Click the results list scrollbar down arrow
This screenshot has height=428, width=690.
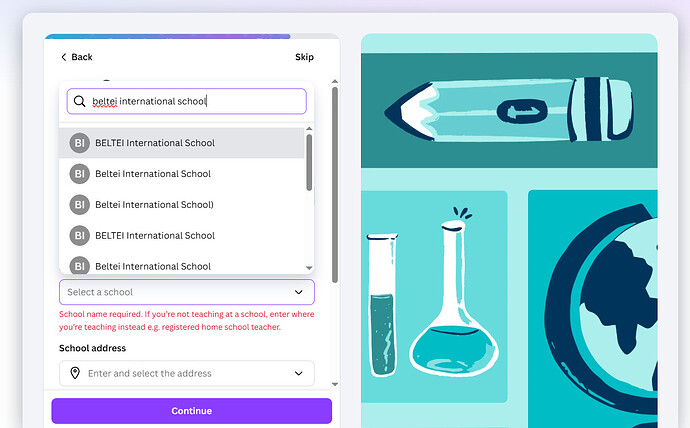coord(309,268)
